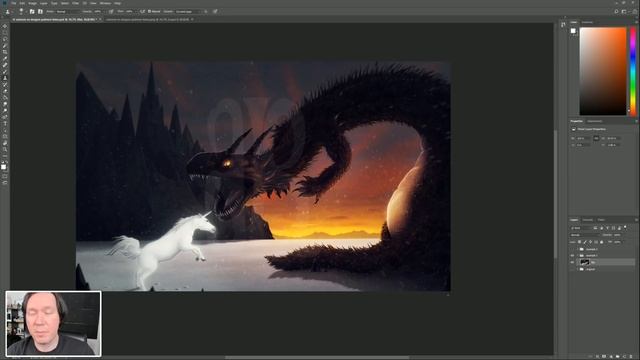Image resolution: width=640 pixels, height=360 pixels.
Task: Toggle pressure for opacity icon
Action: 111,11
